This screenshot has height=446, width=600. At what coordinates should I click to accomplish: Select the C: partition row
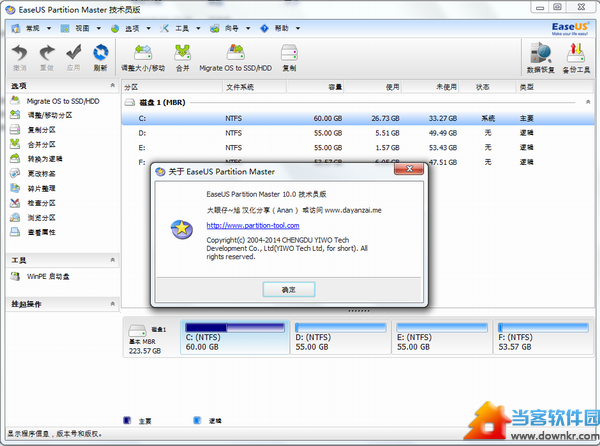(x=358, y=119)
